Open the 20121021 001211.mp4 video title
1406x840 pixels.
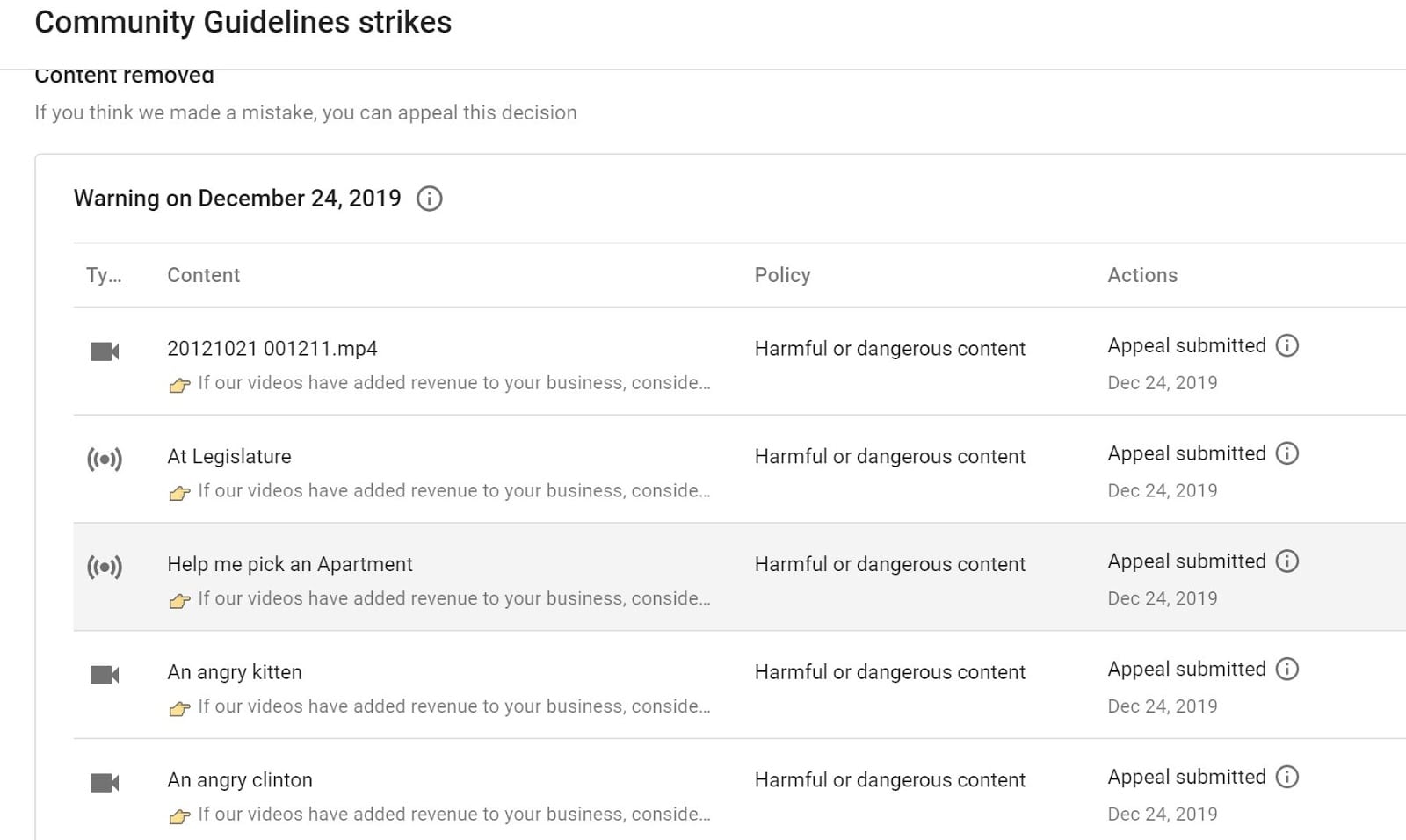coord(272,349)
